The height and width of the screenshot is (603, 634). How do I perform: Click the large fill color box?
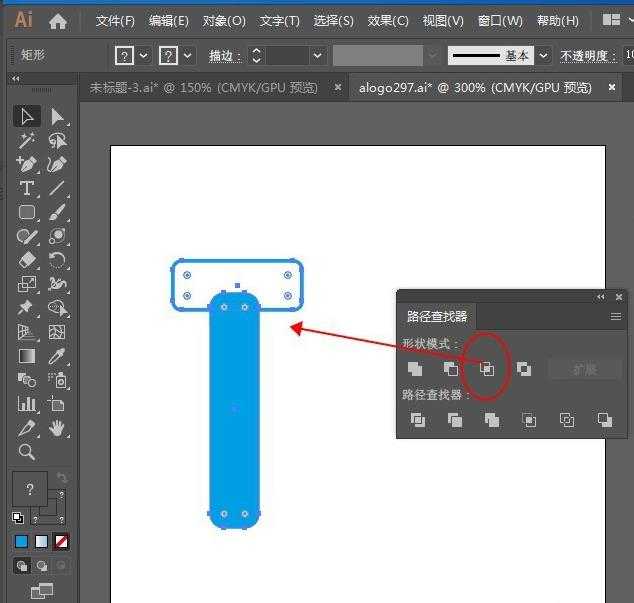(x=31, y=490)
